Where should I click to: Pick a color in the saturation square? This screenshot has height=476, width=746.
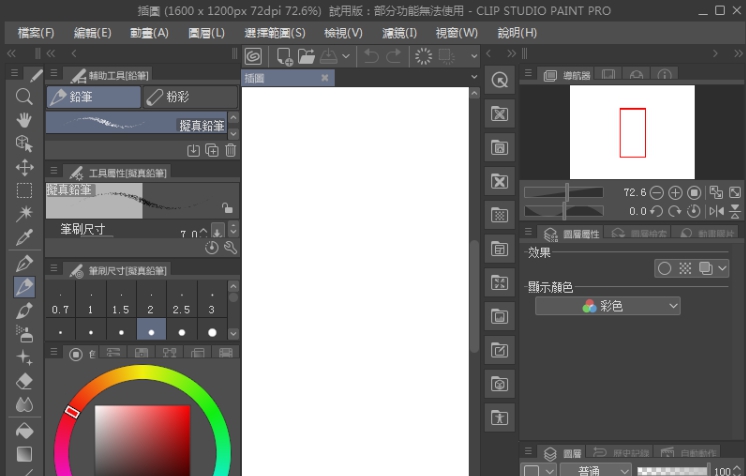142,440
